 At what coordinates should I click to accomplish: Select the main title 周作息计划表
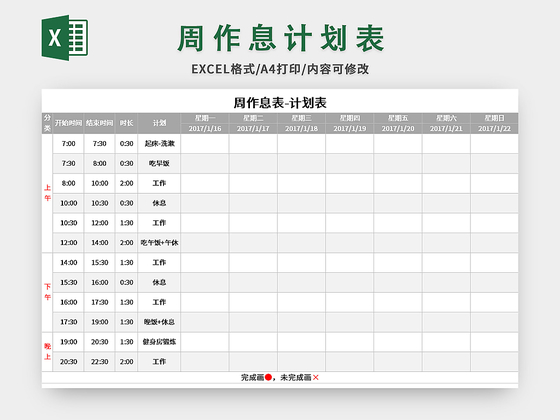(x=280, y=38)
